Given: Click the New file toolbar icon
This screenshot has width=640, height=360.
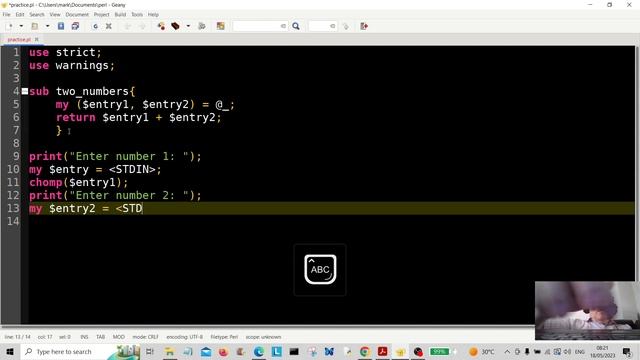Looking at the screenshot, I should (10, 26).
